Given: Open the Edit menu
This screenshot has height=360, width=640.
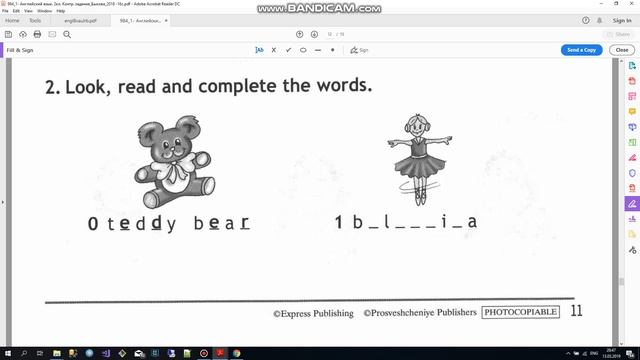Looking at the screenshot, I should point(16,11).
